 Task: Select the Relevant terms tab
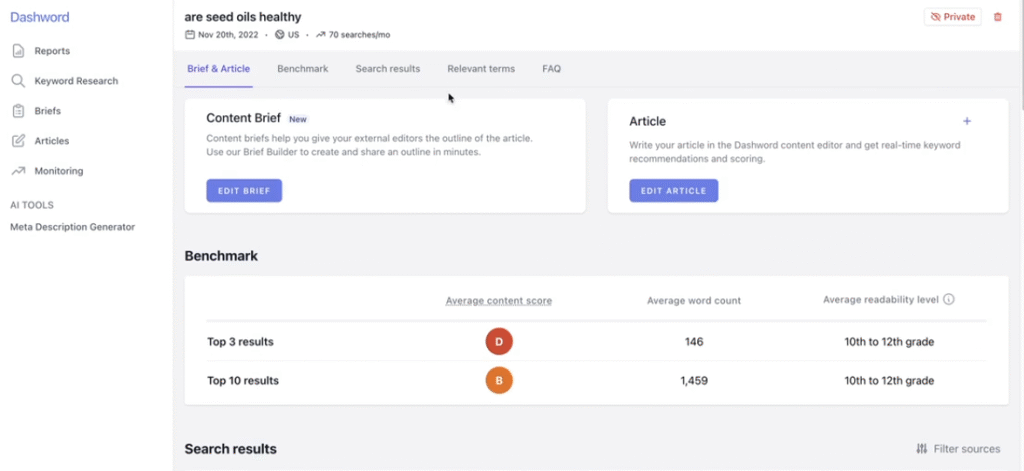481,69
